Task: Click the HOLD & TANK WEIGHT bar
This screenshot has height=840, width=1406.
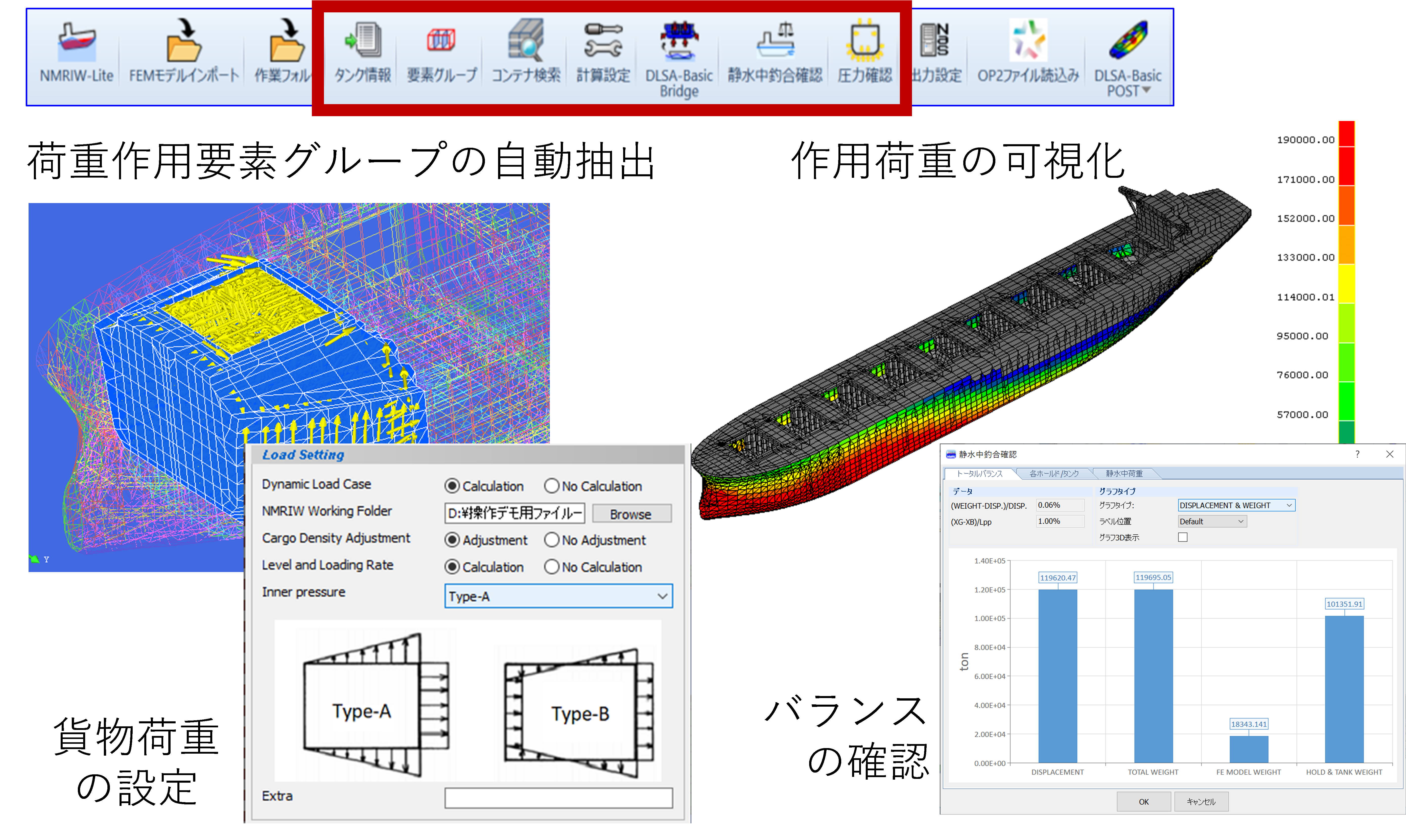Action: point(1344,689)
